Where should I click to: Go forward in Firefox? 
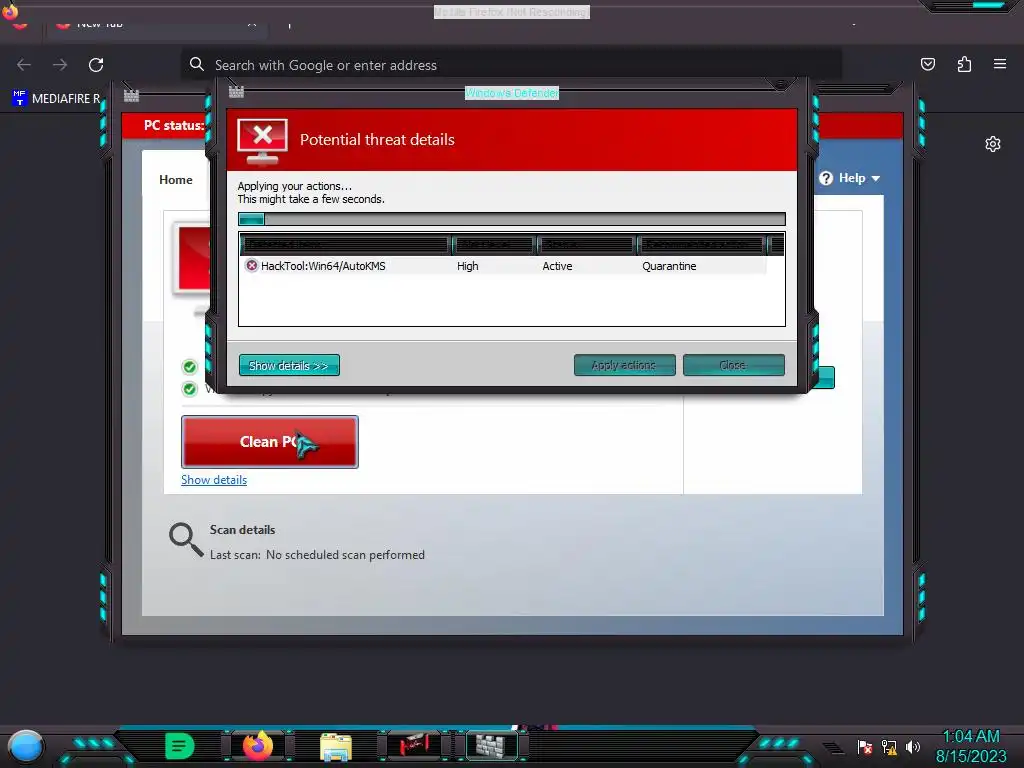[60, 65]
